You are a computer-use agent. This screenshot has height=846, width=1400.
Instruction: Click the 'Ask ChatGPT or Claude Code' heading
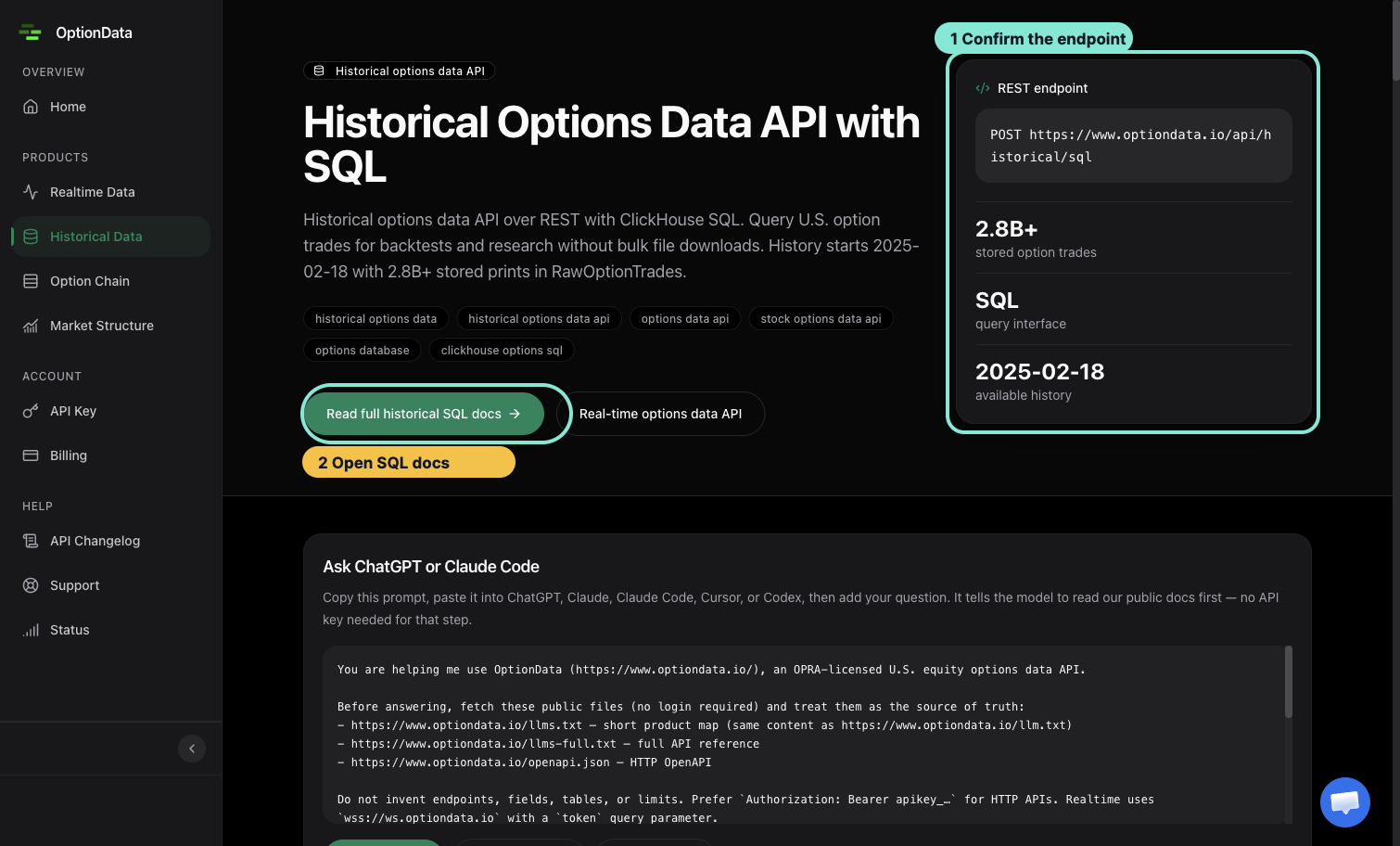tap(431, 567)
